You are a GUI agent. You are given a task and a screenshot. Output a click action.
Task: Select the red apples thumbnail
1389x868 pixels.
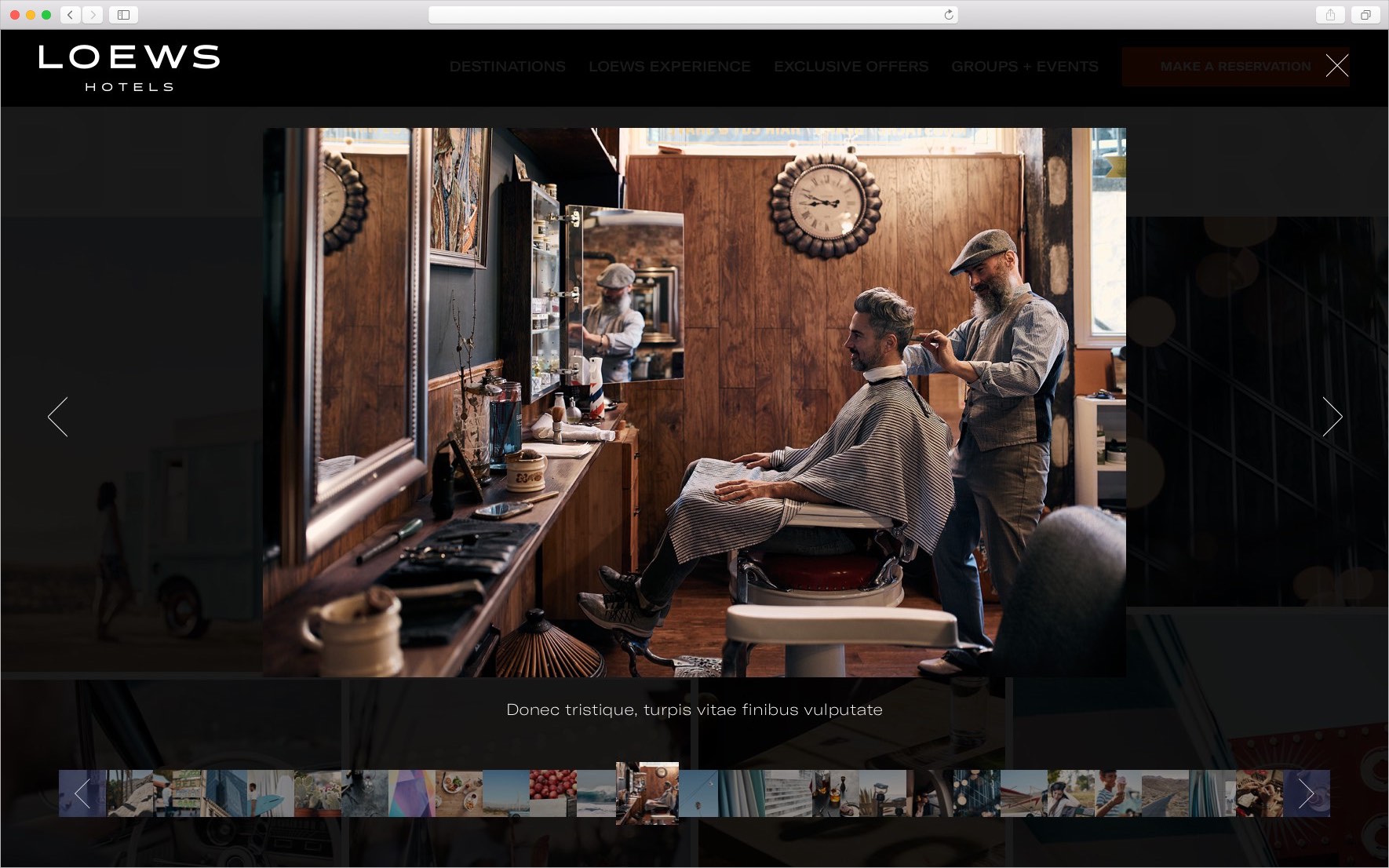pos(552,793)
